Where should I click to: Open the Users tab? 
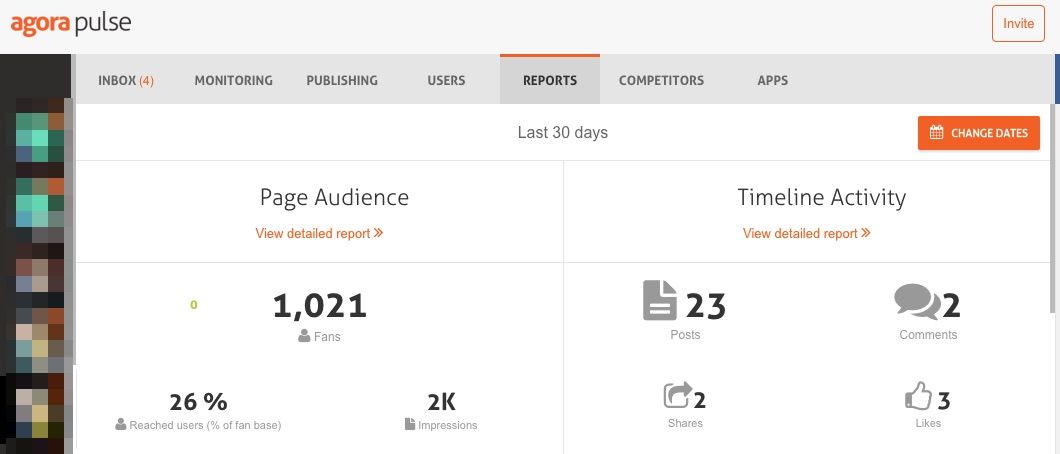click(446, 80)
